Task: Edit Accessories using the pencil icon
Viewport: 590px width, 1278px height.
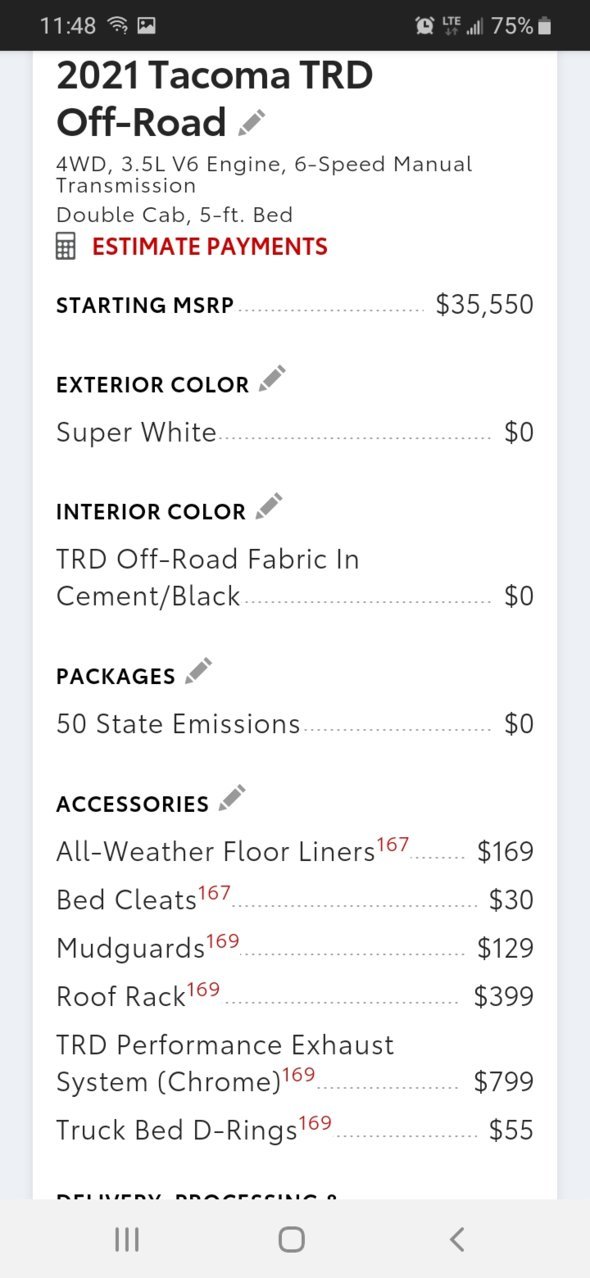Action: (232, 798)
